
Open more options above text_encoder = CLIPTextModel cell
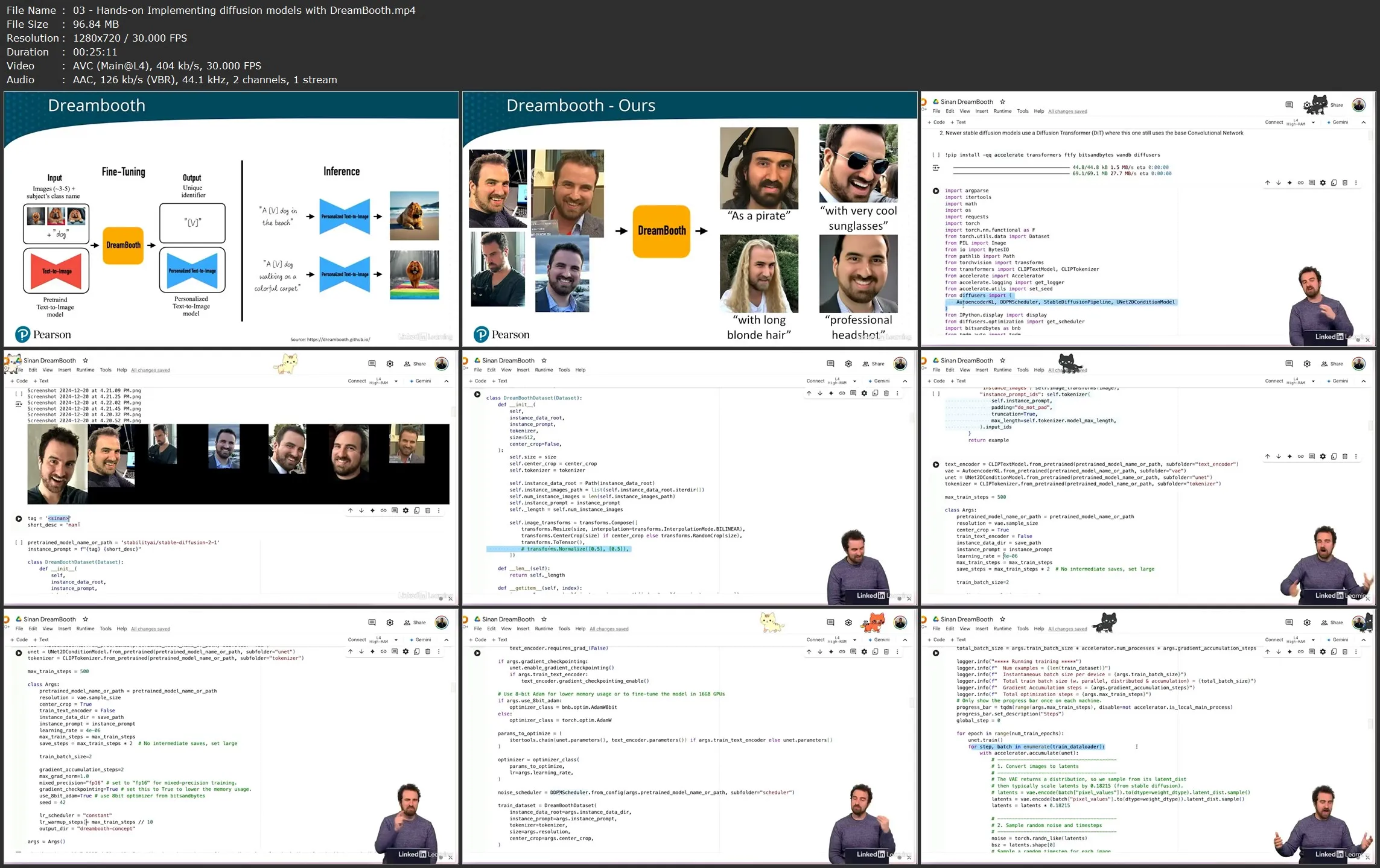(x=1356, y=457)
